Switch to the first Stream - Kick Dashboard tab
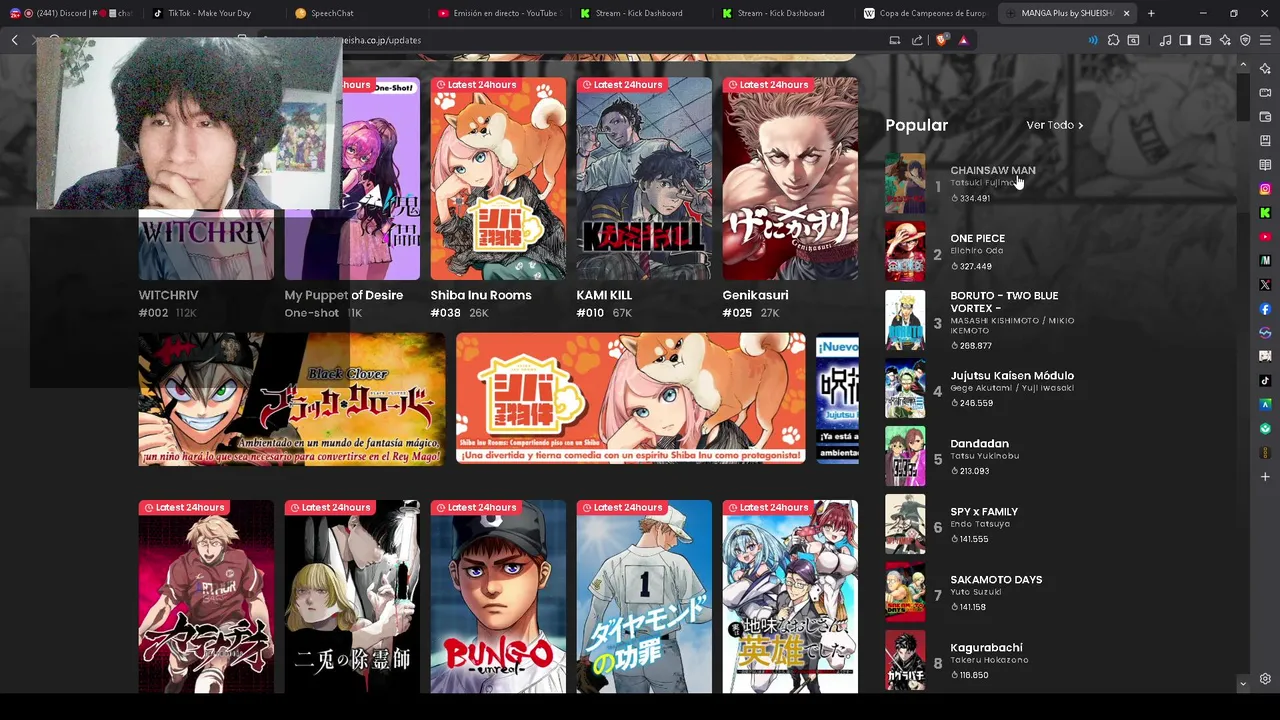Screen dimensions: 1280x720 coord(640,13)
